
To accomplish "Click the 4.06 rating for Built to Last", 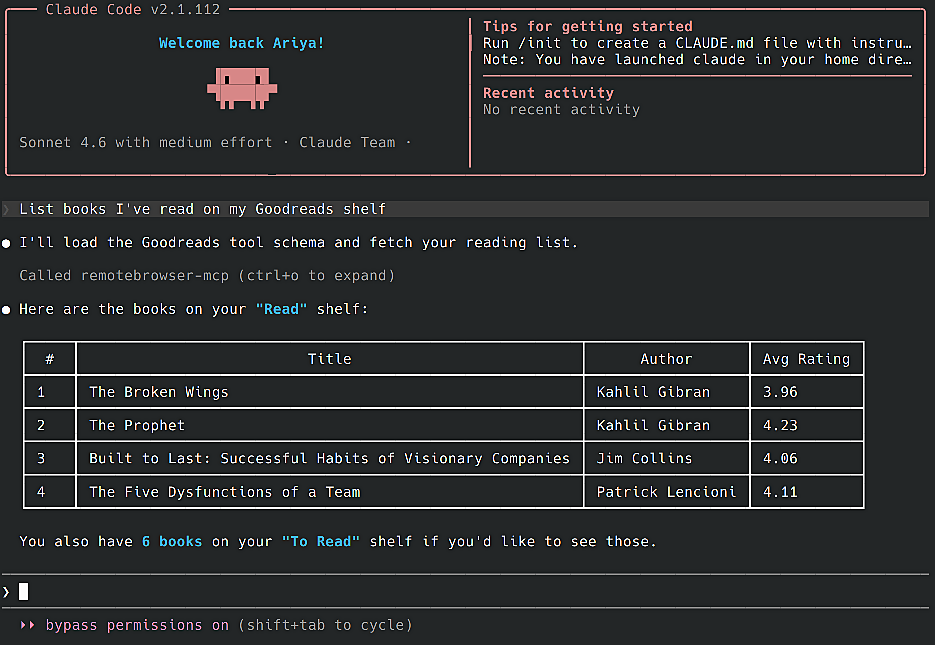I will 780,458.
